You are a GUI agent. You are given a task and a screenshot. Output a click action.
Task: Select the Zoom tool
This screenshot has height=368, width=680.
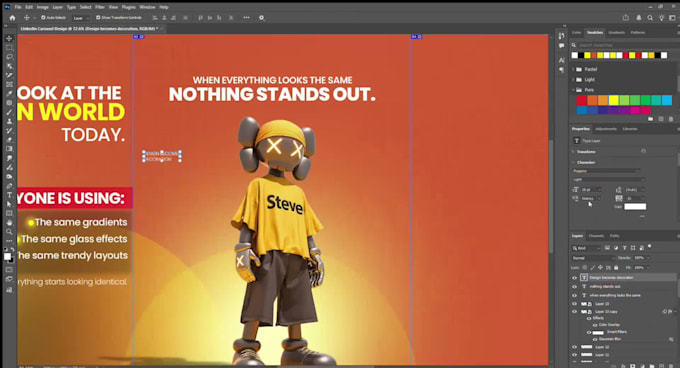click(x=9, y=232)
